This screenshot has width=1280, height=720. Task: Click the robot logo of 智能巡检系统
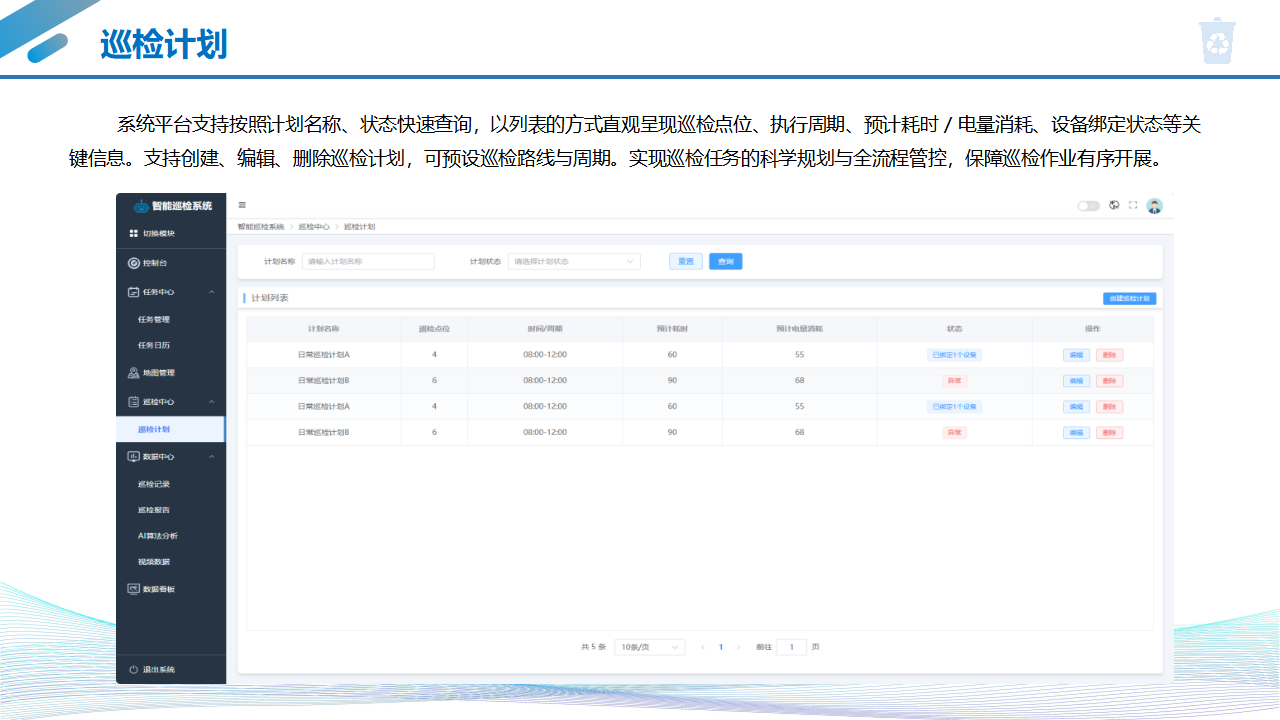(x=141, y=206)
